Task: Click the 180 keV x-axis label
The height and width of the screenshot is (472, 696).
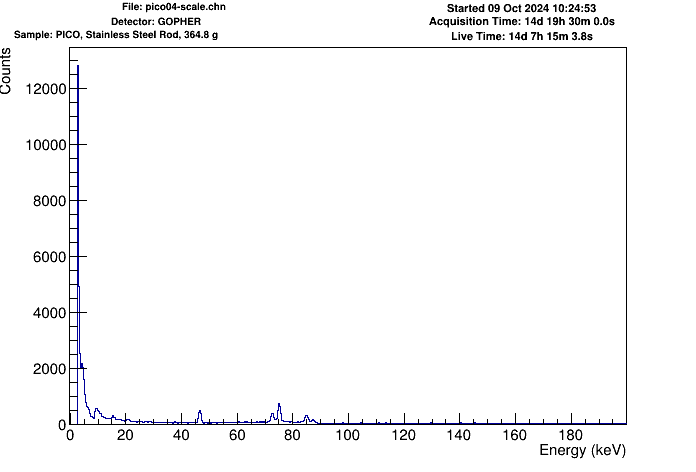Action: click(x=571, y=435)
